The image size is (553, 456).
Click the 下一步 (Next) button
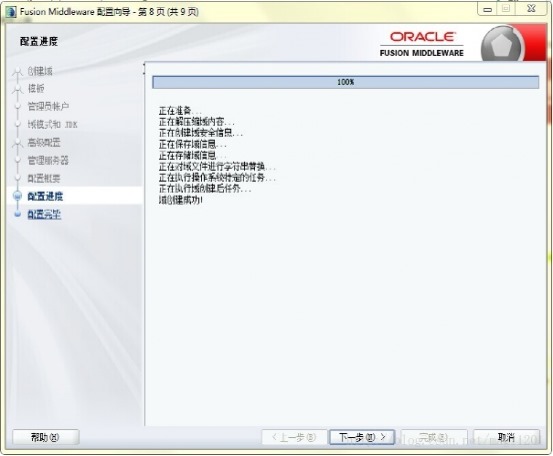(x=362, y=437)
